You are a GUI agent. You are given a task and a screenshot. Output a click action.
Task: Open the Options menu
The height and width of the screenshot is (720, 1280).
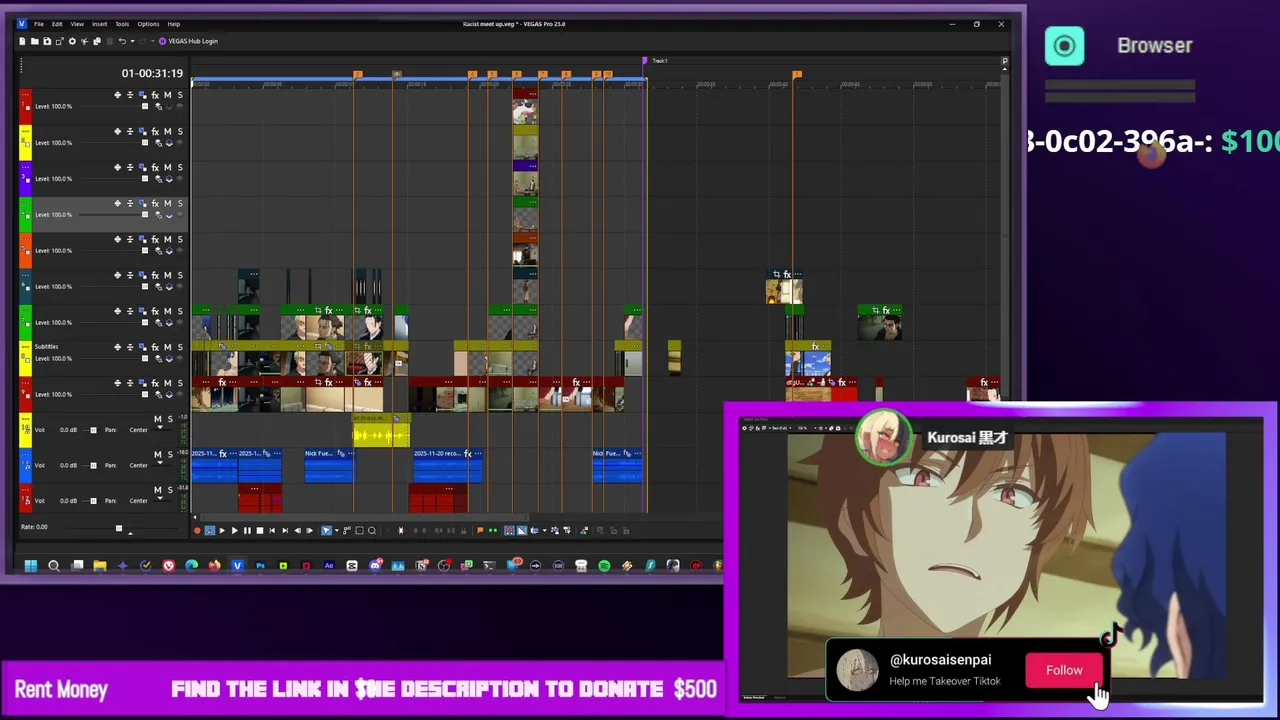148,24
